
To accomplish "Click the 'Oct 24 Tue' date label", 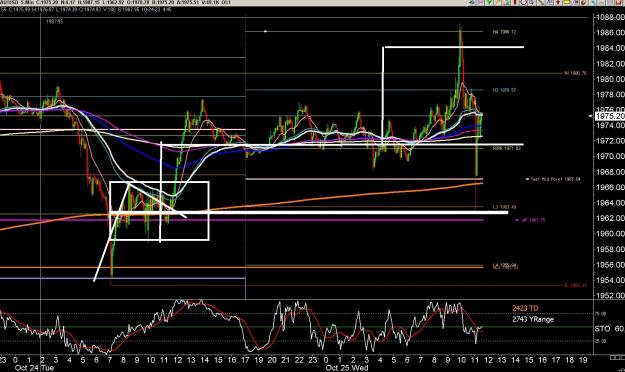I will point(34,368).
